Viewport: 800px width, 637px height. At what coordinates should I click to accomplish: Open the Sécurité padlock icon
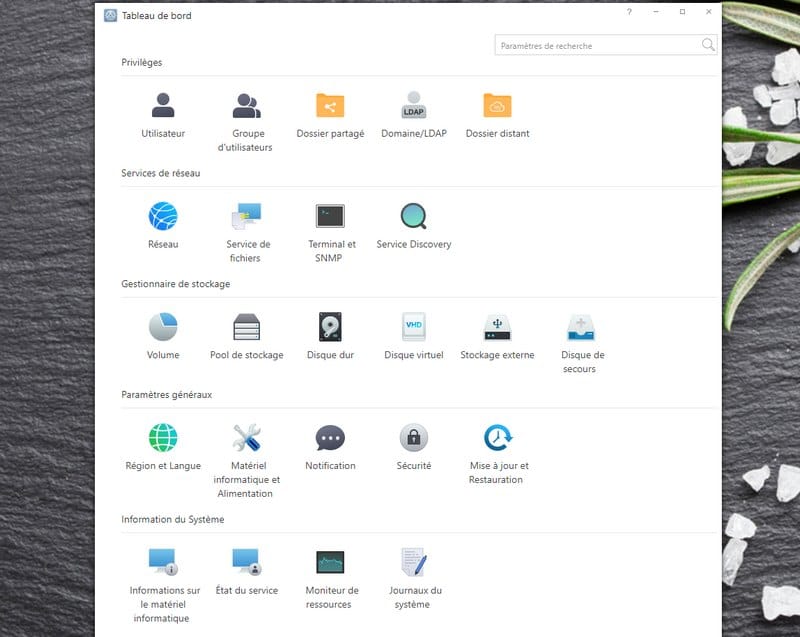pos(414,438)
